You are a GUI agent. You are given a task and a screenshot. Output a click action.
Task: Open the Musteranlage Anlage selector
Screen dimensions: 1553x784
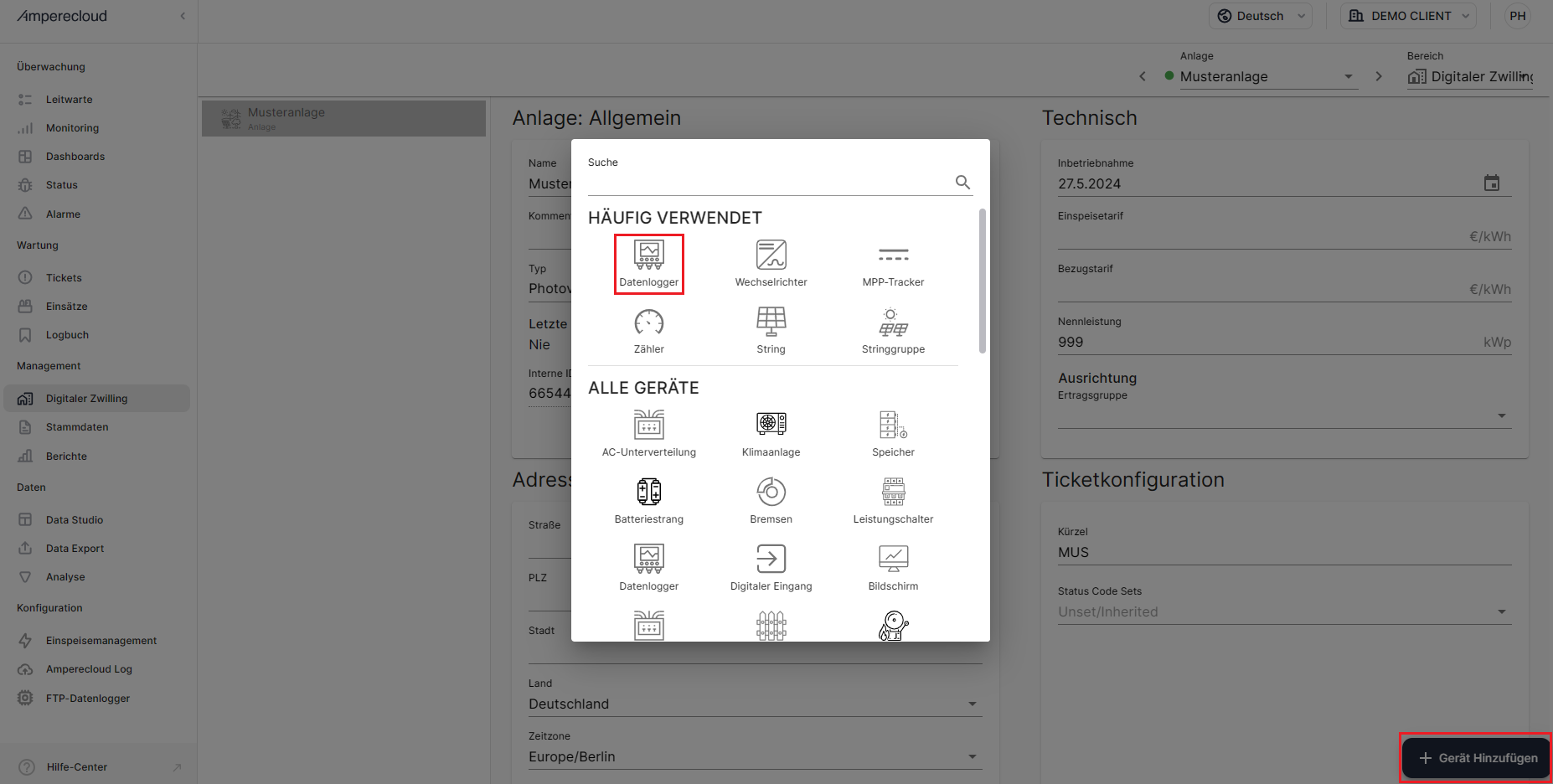tap(1261, 76)
